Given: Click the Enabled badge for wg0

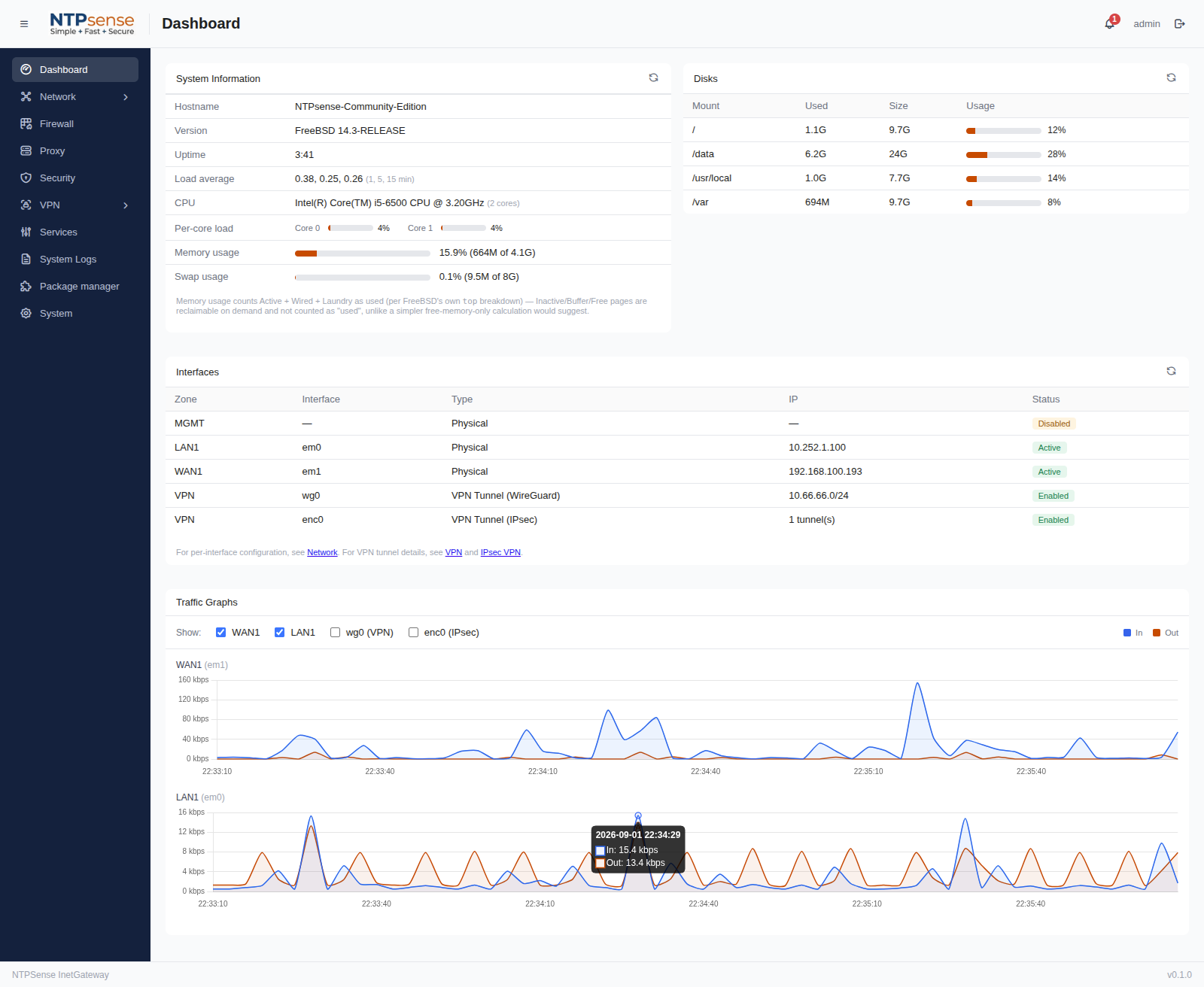Looking at the screenshot, I should pyautogui.click(x=1053, y=496).
